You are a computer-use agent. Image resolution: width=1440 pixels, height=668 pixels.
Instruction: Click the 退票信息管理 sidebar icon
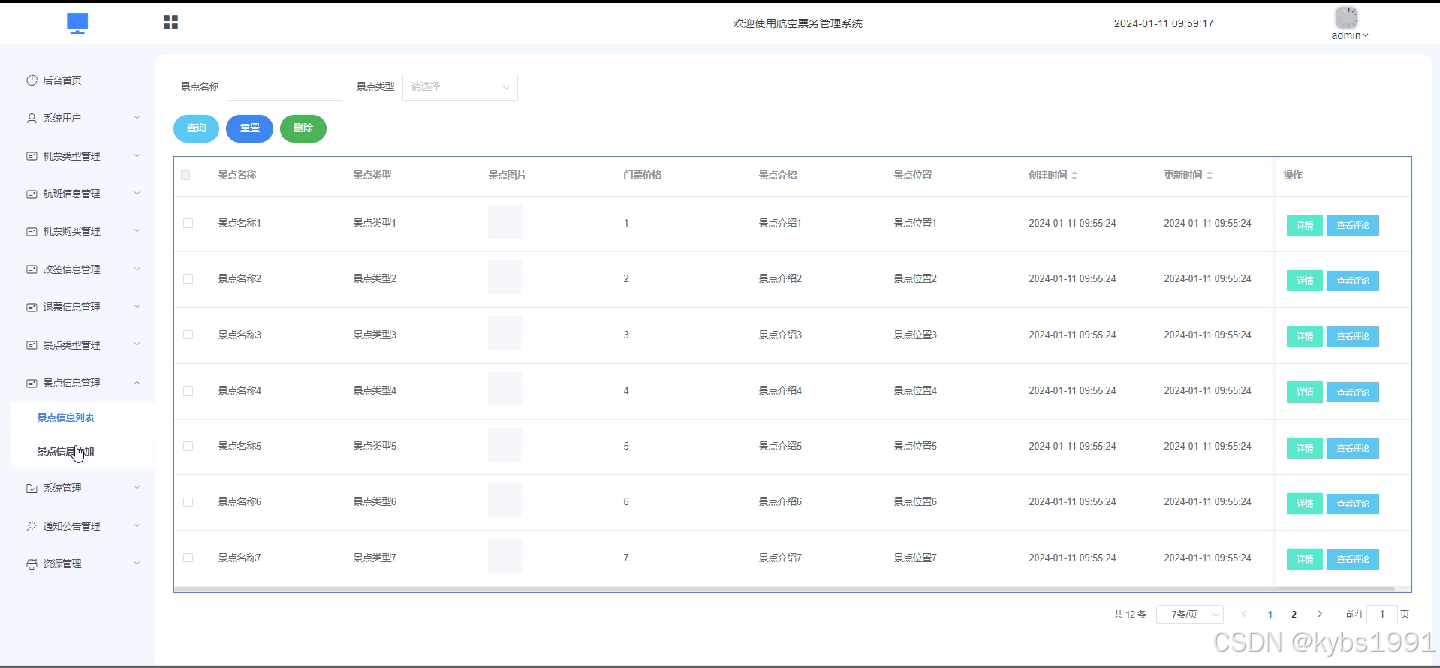point(32,306)
